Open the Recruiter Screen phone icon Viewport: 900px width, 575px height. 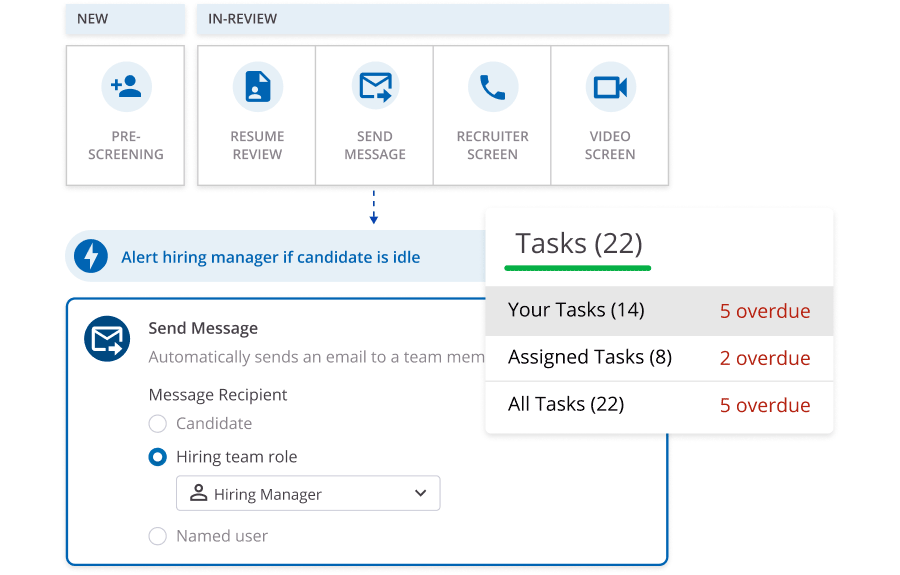492,87
